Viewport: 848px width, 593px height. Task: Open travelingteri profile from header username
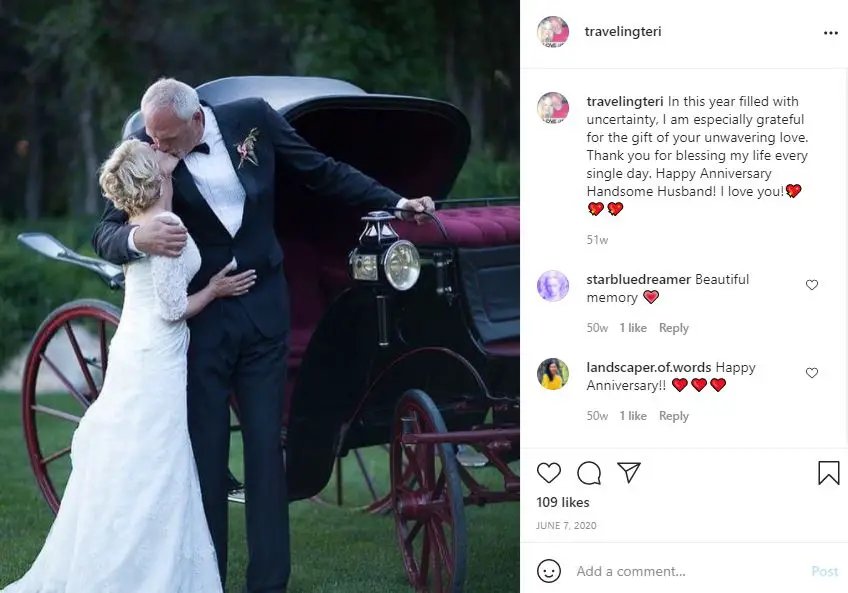pos(622,31)
